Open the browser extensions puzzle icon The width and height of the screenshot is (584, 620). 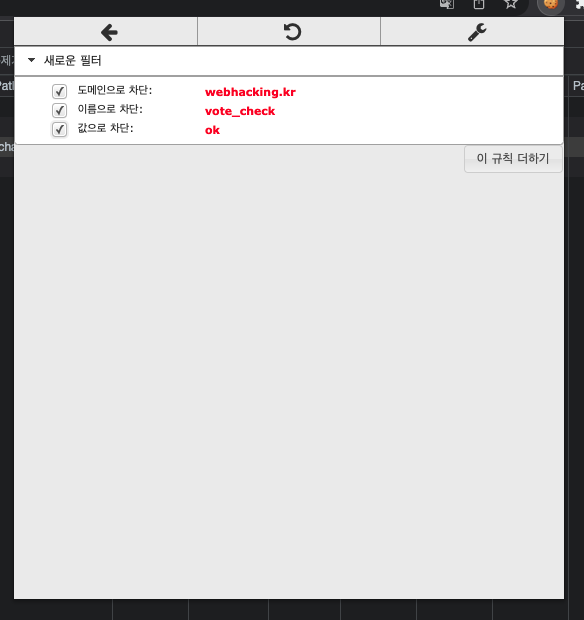click(580, 4)
